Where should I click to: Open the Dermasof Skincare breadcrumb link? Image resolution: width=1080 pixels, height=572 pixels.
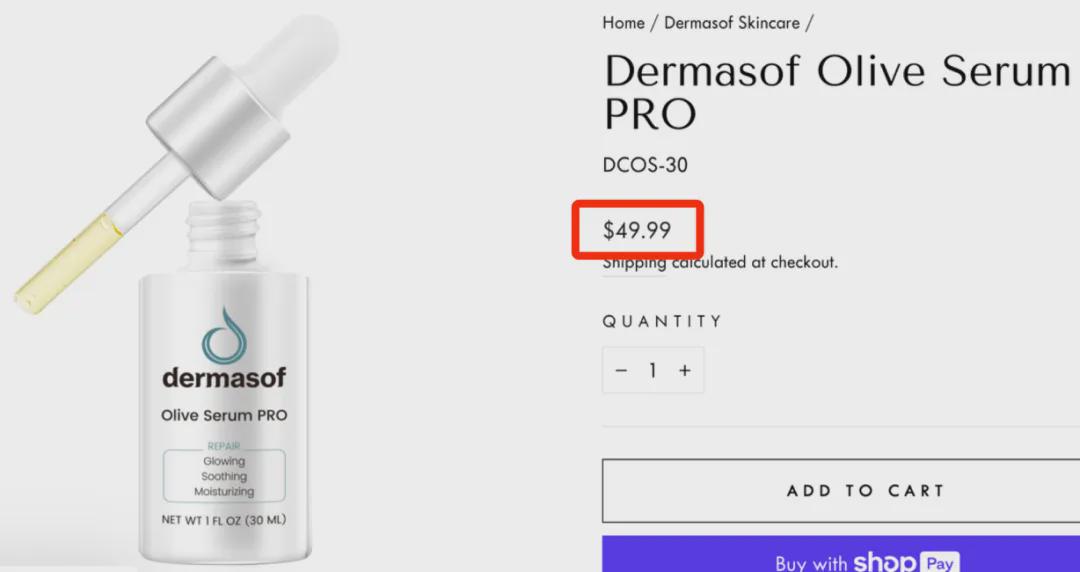click(x=732, y=23)
